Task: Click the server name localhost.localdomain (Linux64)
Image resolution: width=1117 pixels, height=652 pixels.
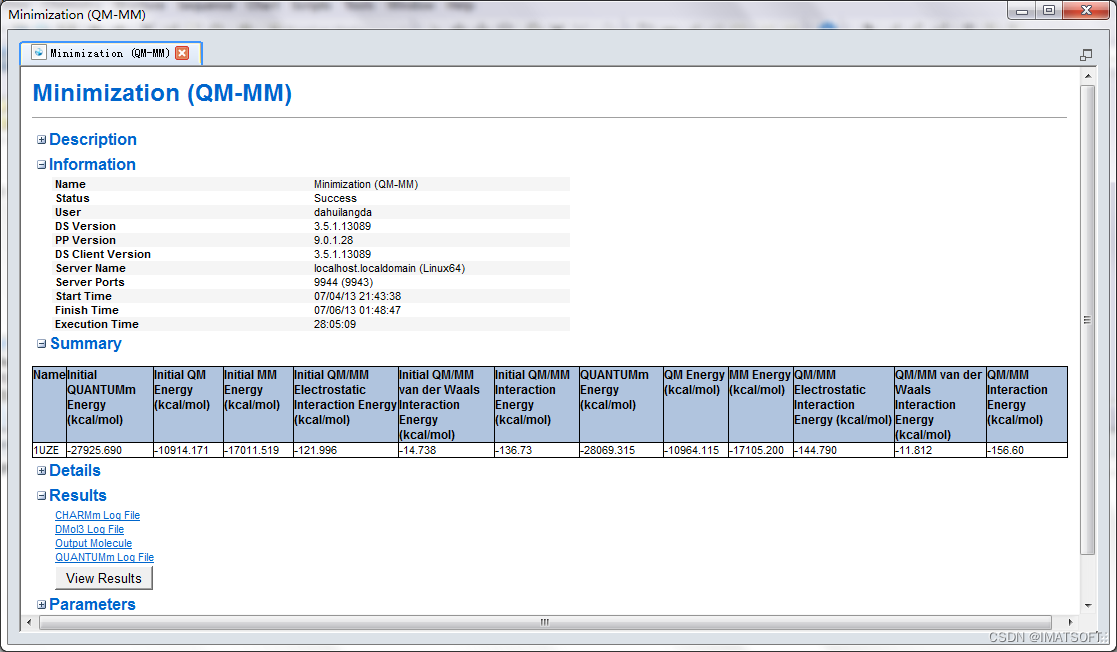Action: pos(390,269)
